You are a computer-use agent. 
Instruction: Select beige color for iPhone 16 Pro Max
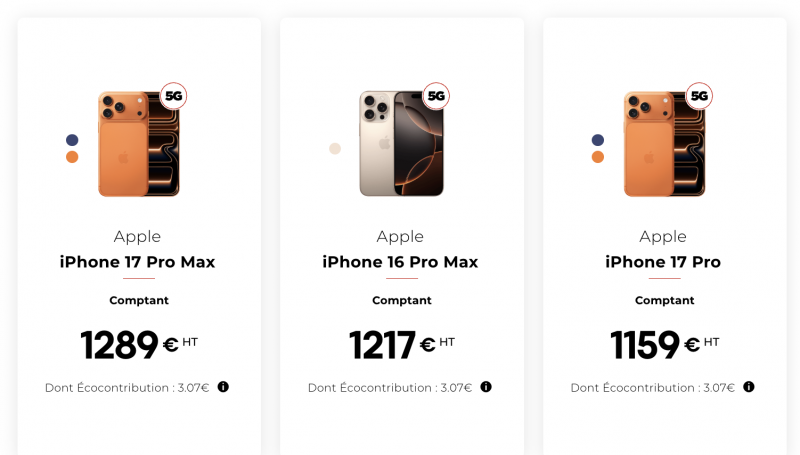[335, 149]
